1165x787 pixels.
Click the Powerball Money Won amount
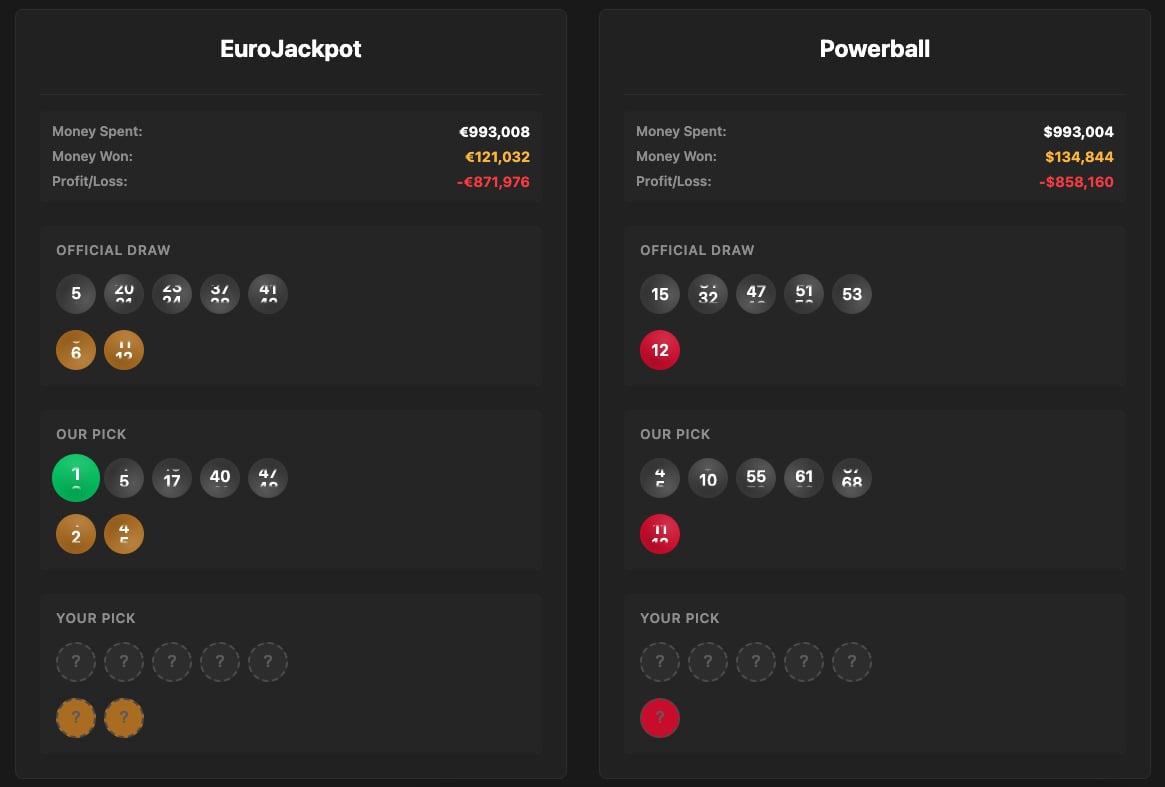tap(1079, 157)
